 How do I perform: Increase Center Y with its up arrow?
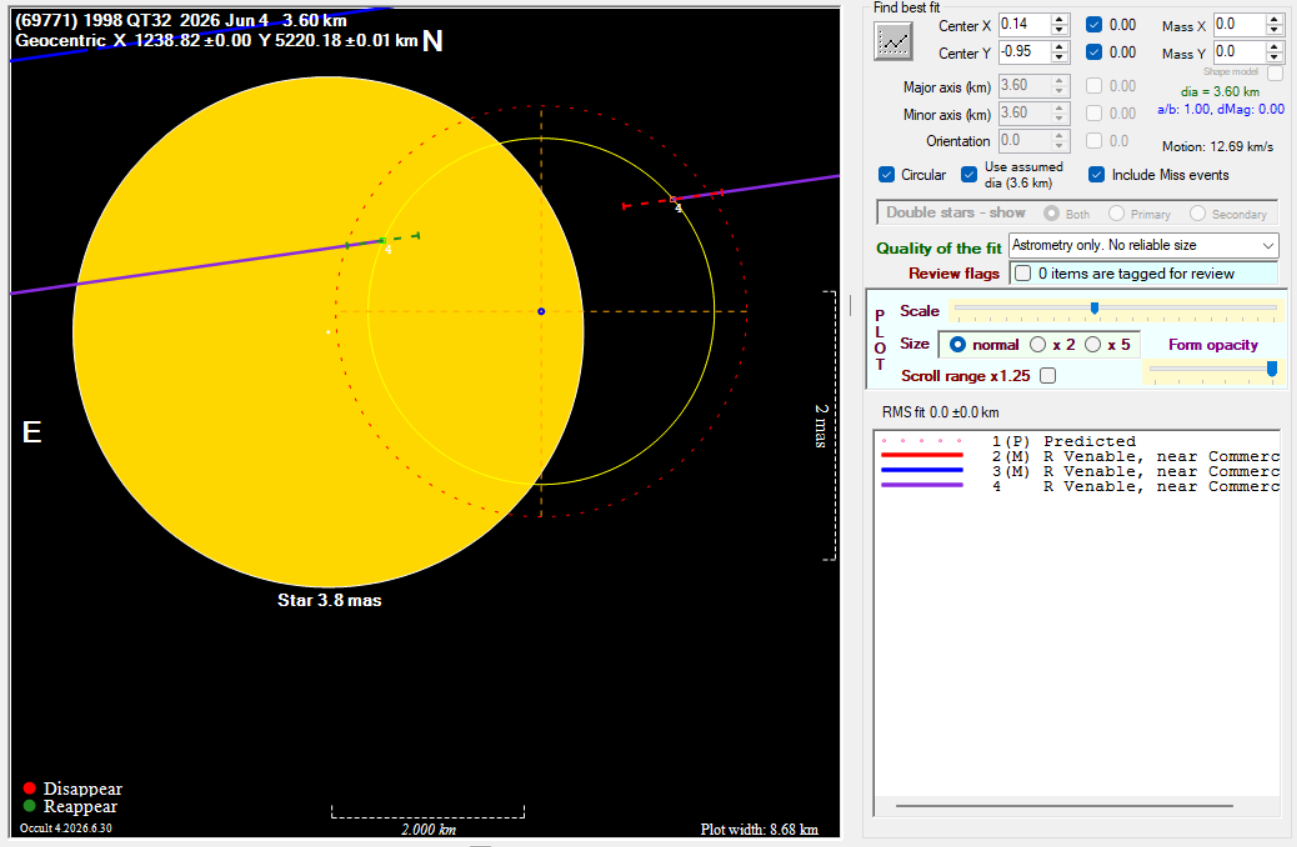(1060, 47)
